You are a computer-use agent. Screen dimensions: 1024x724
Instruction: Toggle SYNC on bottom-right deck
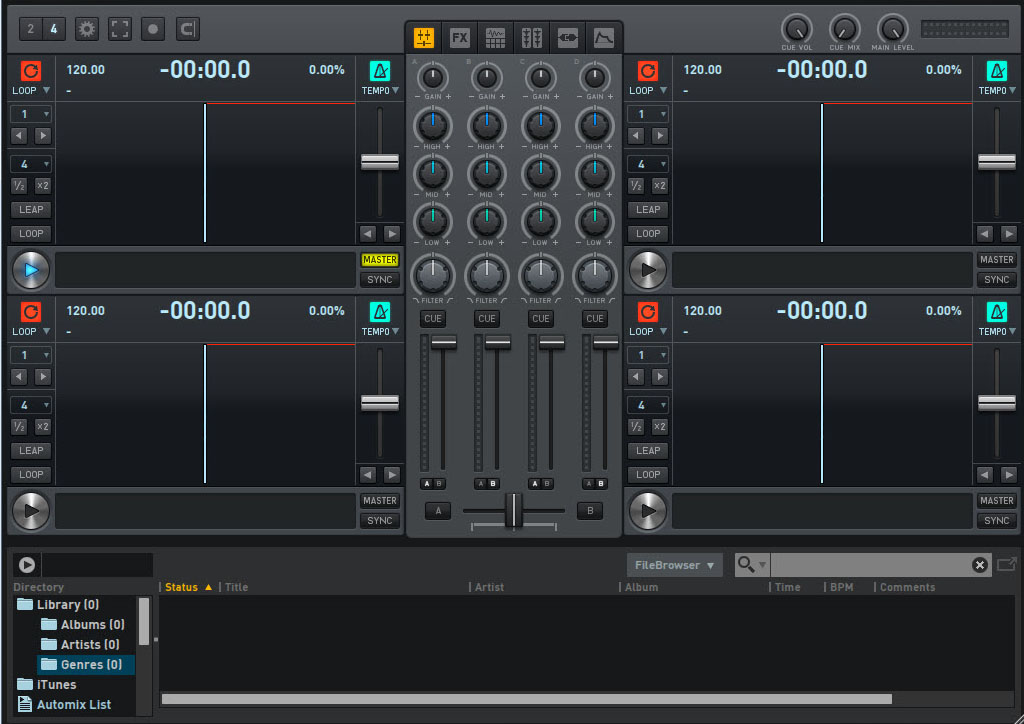click(x=997, y=520)
